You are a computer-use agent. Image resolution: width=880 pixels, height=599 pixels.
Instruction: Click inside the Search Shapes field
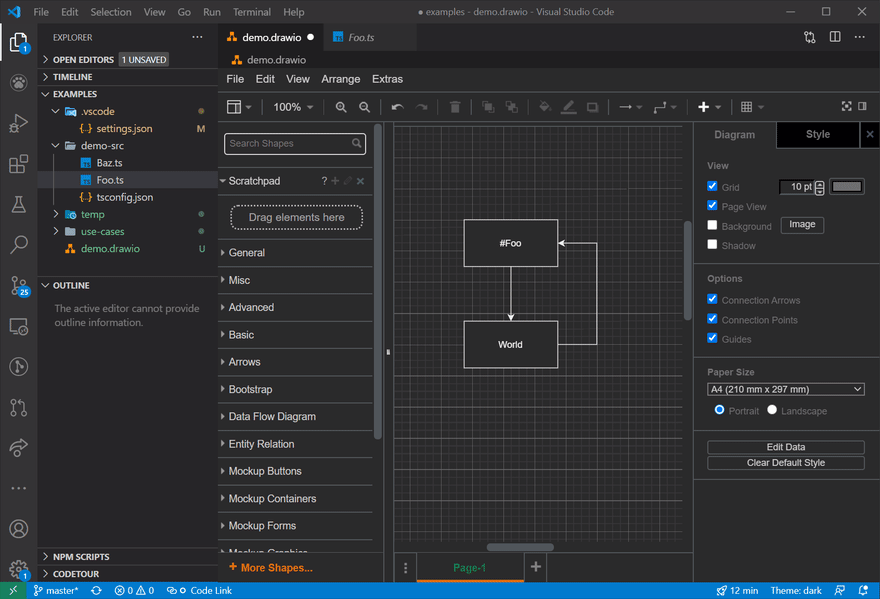(288, 143)
